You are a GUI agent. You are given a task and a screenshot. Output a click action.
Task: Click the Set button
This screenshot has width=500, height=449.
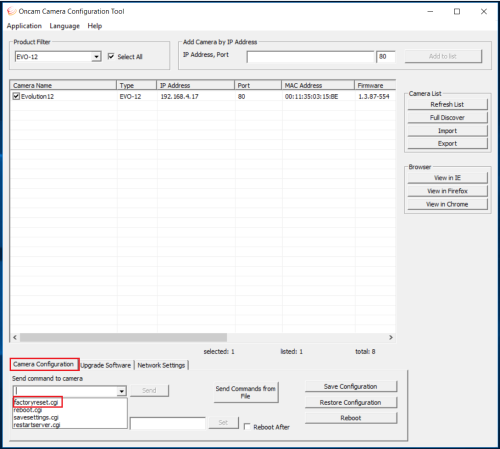(x=223, y=422)
